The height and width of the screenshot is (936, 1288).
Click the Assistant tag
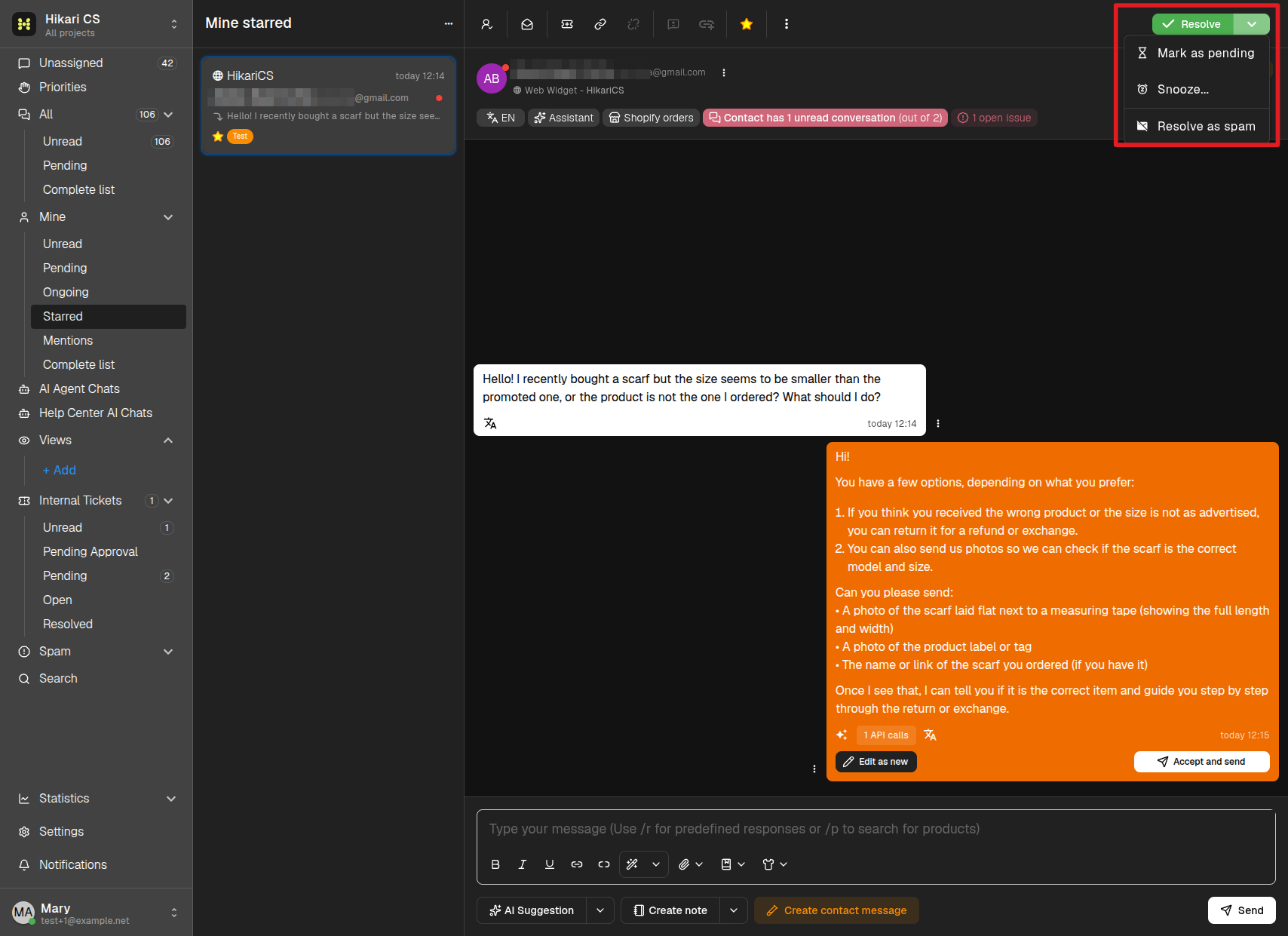(x=563, y=118)
